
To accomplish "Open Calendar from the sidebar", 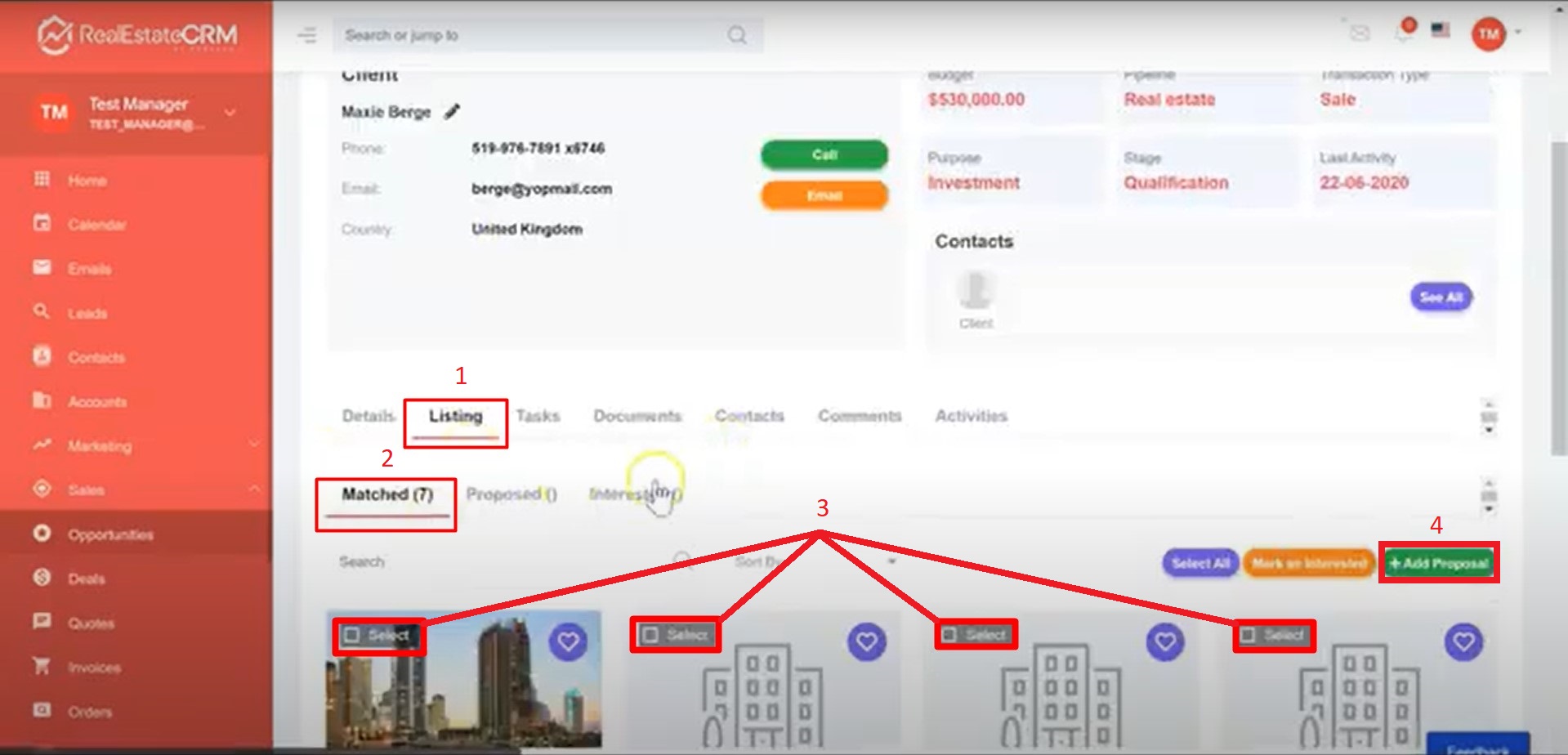I will 96,225.
